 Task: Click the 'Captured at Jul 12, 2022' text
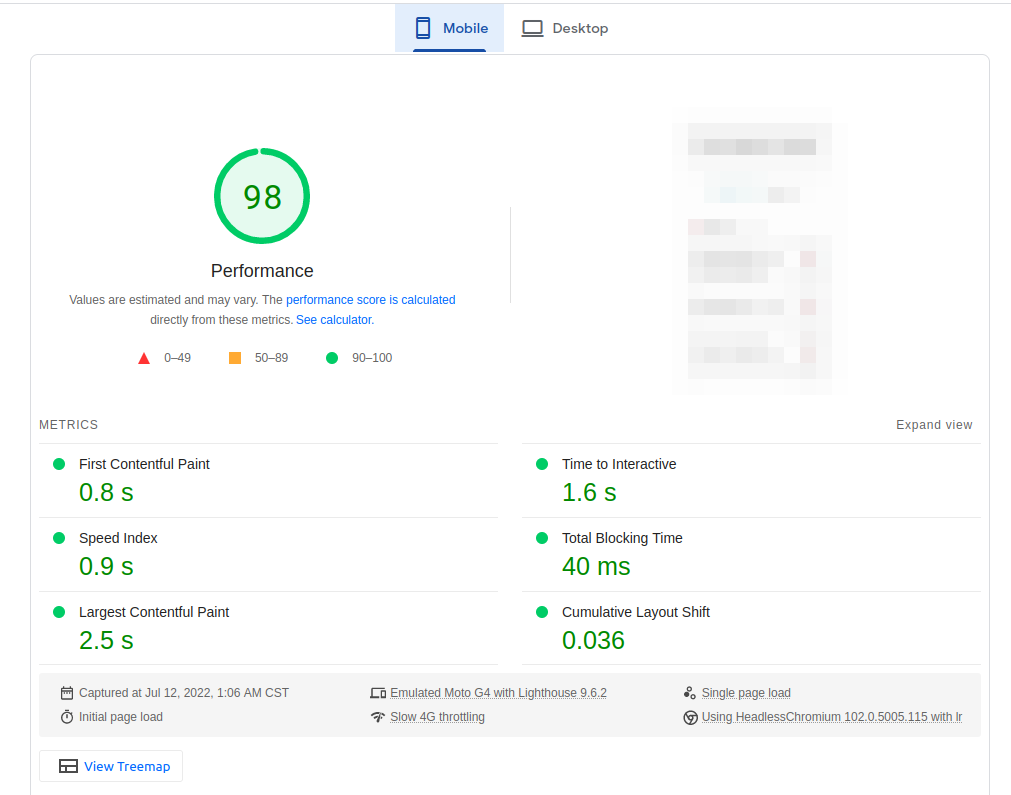184,693
